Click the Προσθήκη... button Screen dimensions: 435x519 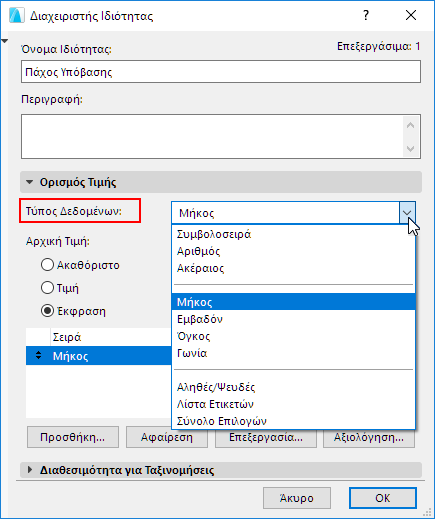pyautogui.click(x=73, y=437)
